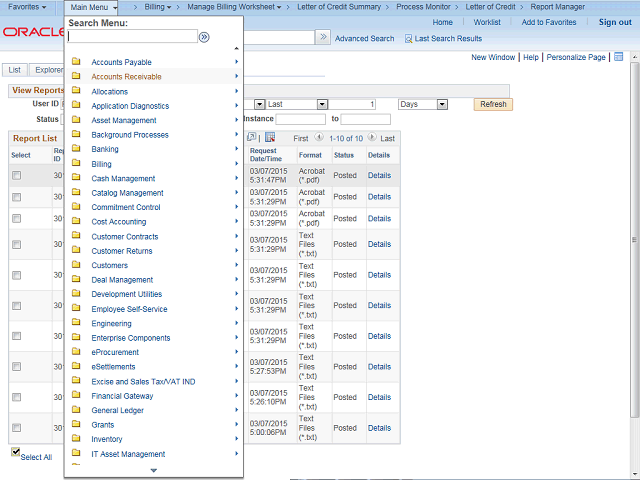Screen dimensions: 640x480
Task: Click the folder icon beside General Ledger
Action: click(x=77, y=410)
